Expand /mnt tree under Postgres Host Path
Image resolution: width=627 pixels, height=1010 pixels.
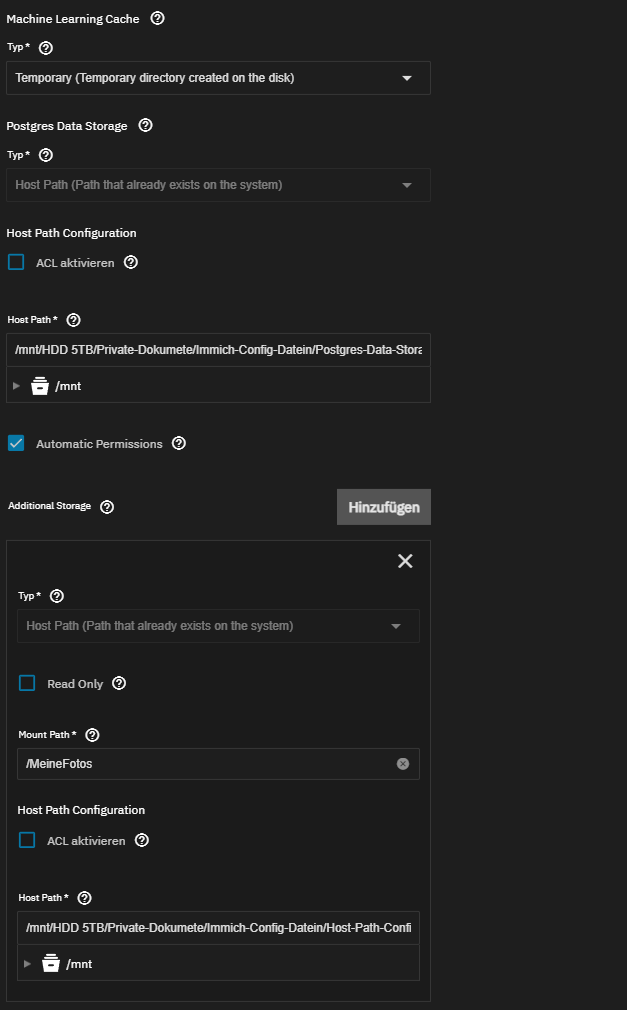[x=16, y=386]
